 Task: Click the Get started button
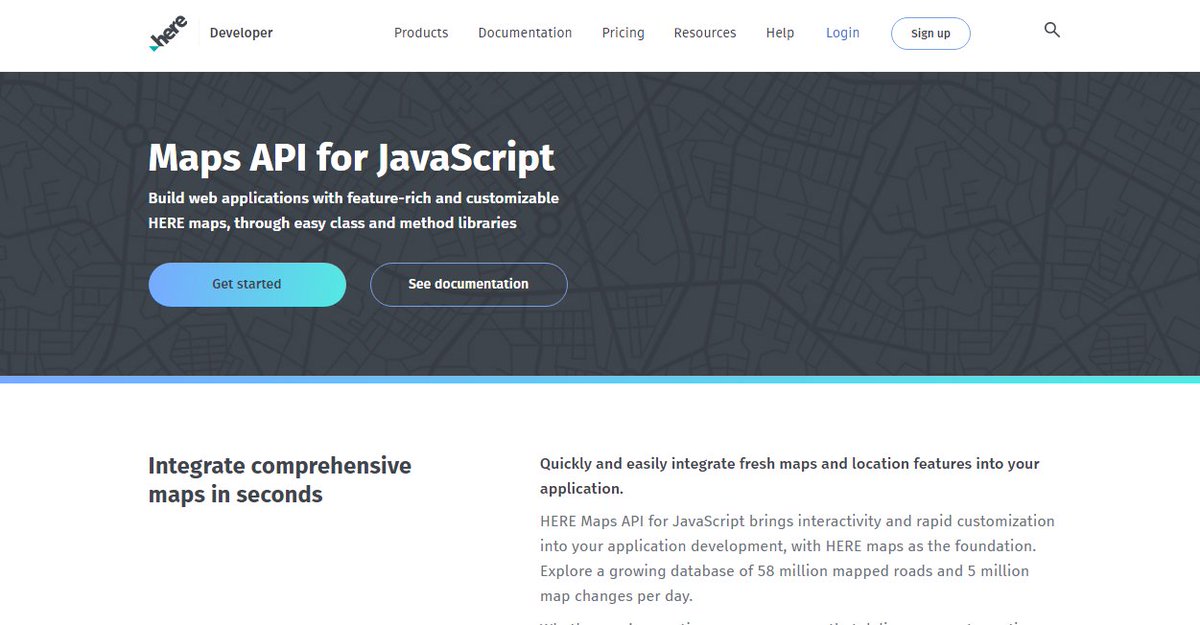247,284
